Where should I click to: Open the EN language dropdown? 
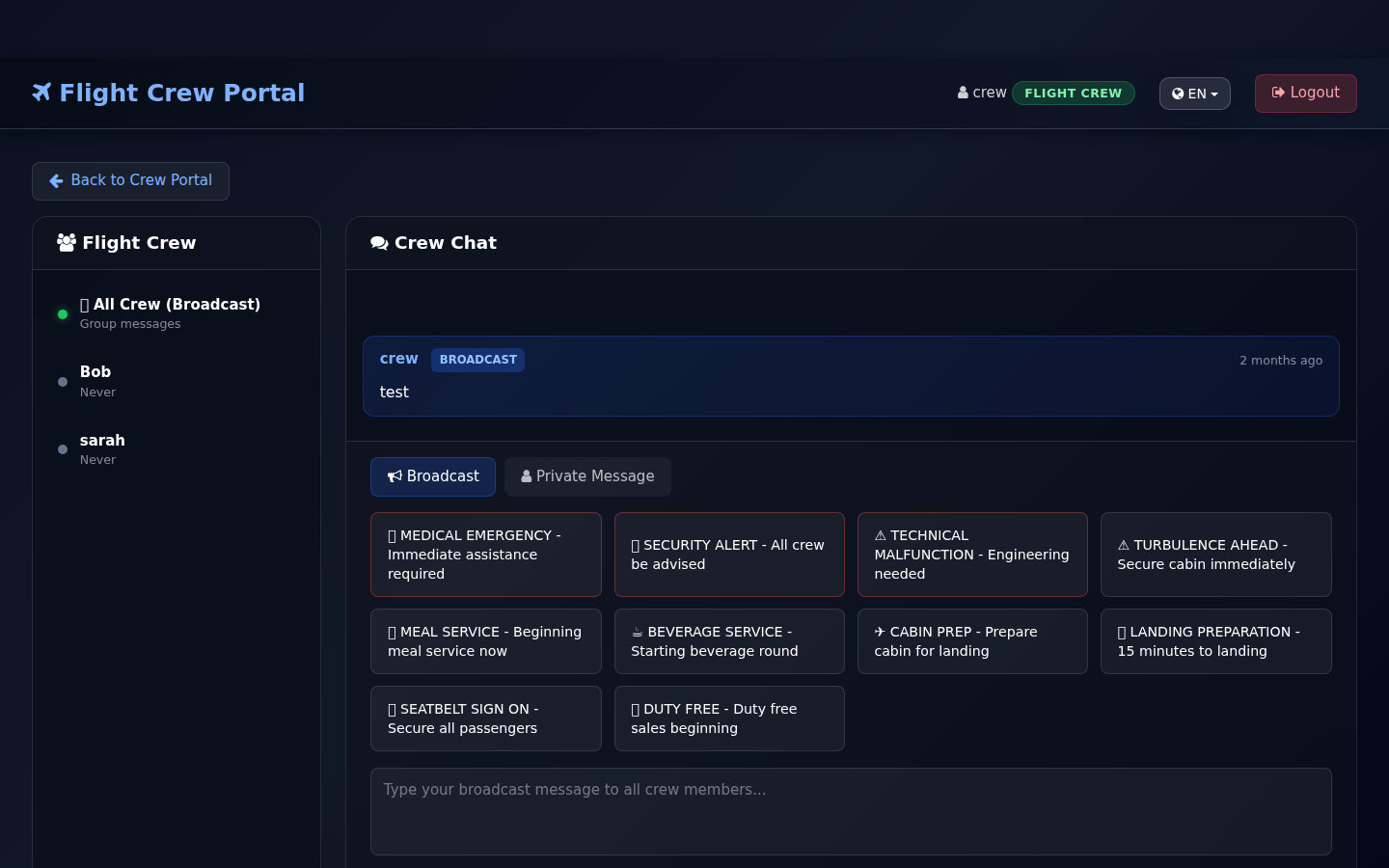pyautogui.click(x=1194, y=94)
